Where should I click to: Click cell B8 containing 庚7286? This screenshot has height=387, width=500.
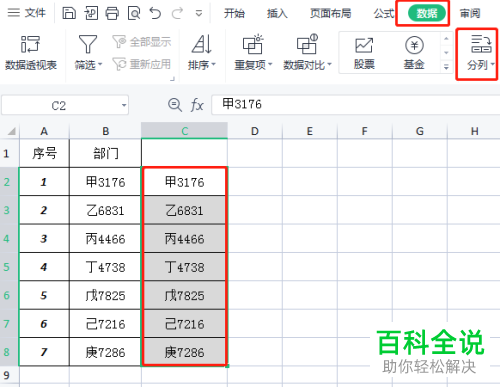pos(106,352)
